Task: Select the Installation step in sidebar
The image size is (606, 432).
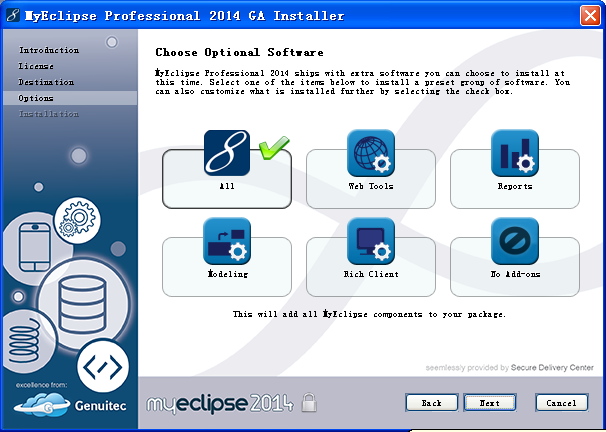Action: (x=49, y=114)
